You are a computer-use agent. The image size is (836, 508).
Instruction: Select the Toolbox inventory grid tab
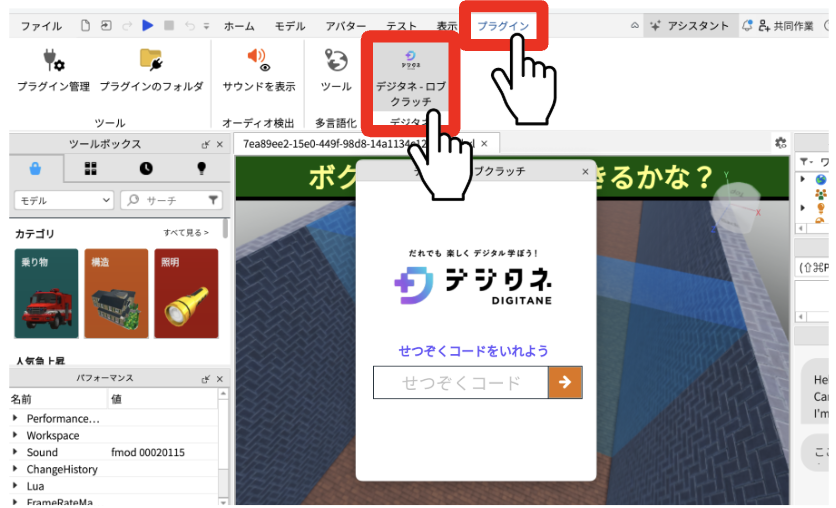[x=91, y=168]
